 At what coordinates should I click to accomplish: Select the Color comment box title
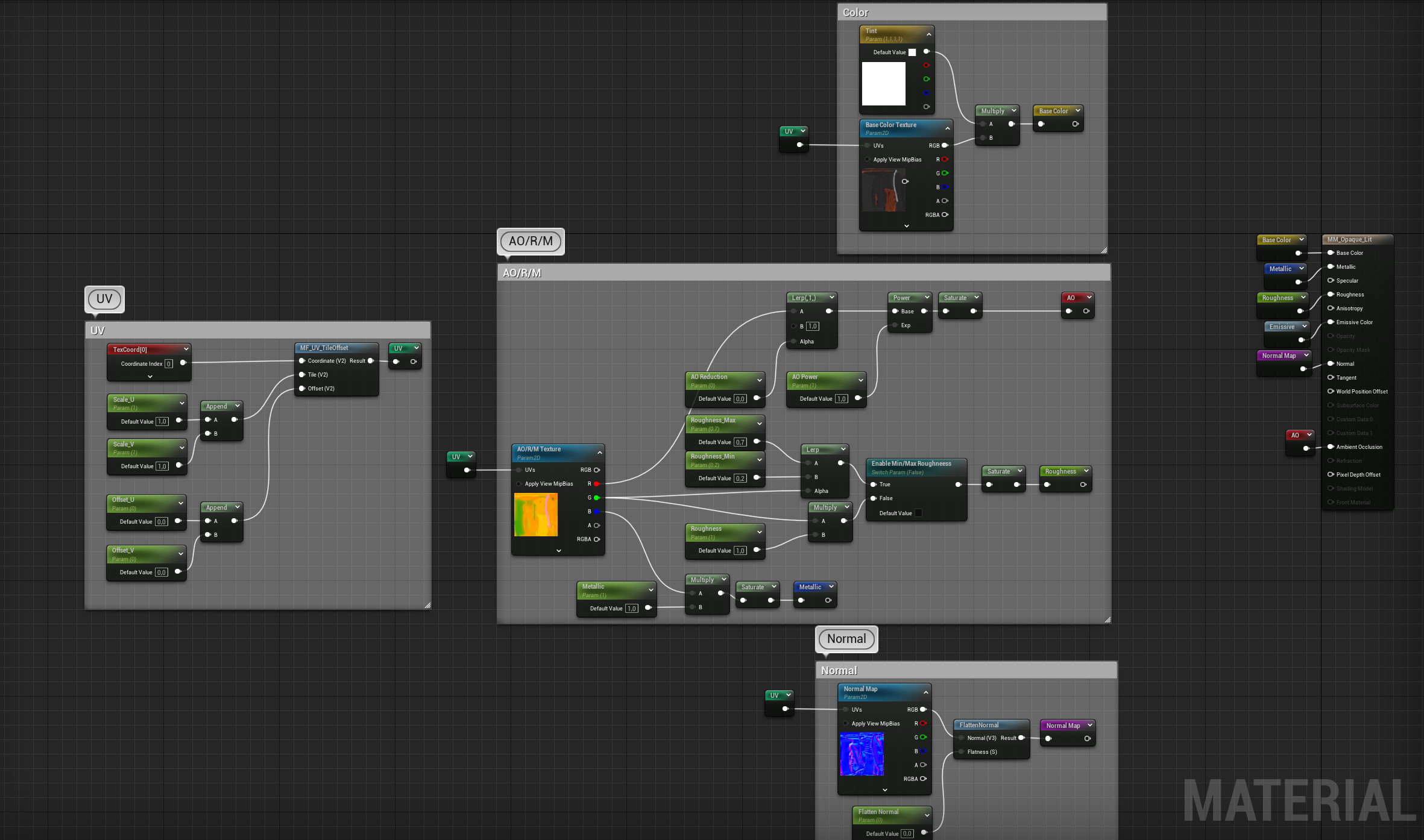click(855, 13)
